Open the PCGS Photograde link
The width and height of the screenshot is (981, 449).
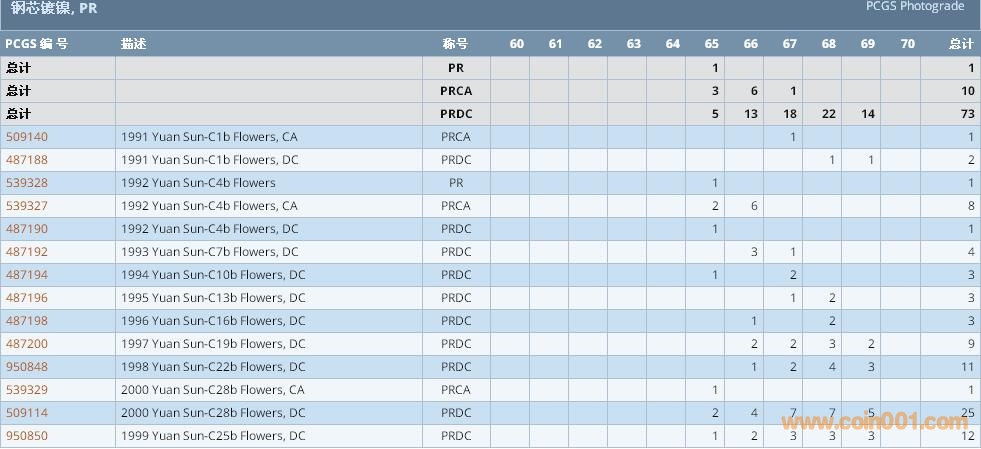915,7
